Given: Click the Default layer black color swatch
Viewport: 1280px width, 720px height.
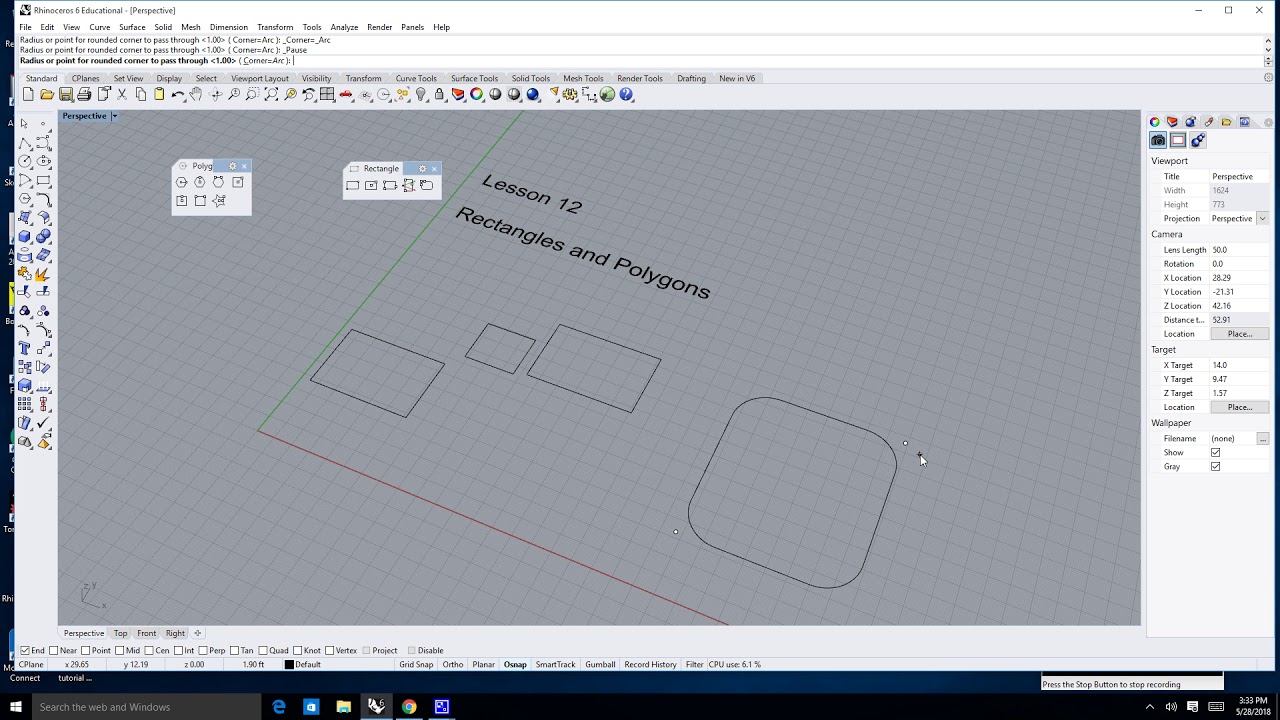Looking at the screenshot, I should tap(289, 665).
